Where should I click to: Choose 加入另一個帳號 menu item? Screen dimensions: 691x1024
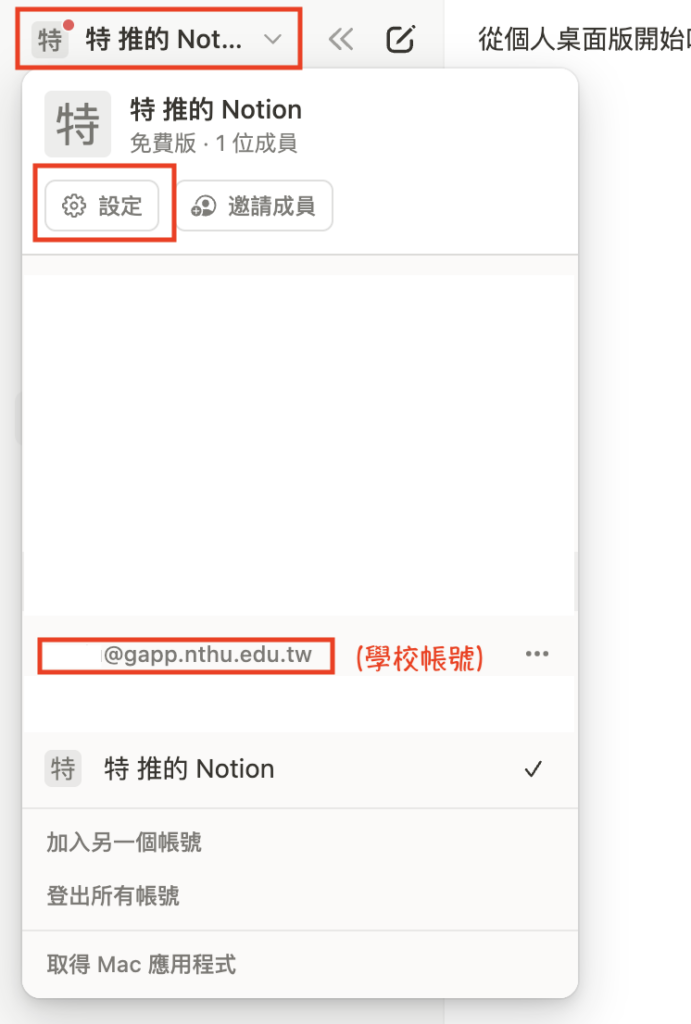(124, 843)
